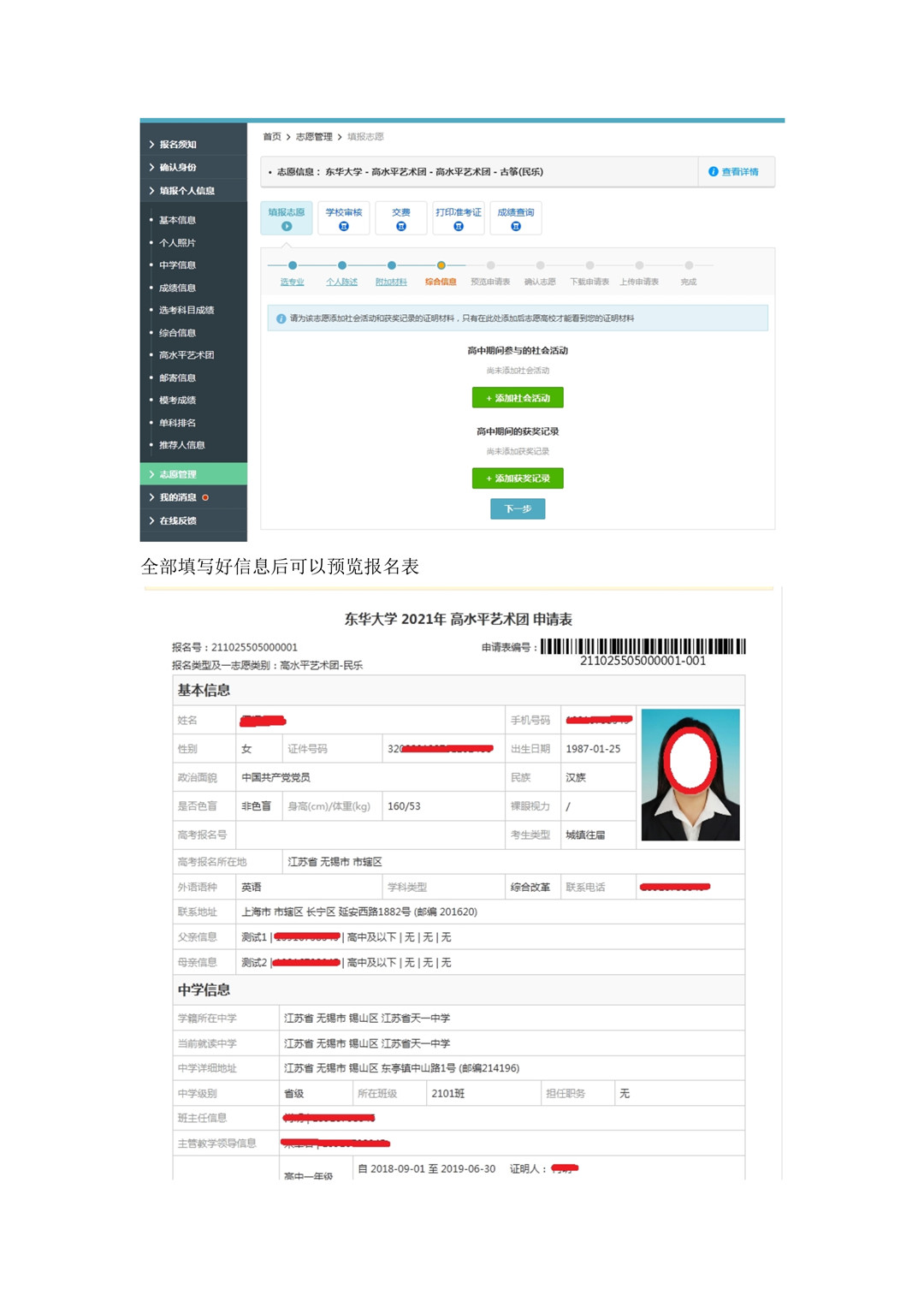Viewport: 924px width, 1307px height.
Task: Click the 下载申请表 step circle
Action: [590, 265]
